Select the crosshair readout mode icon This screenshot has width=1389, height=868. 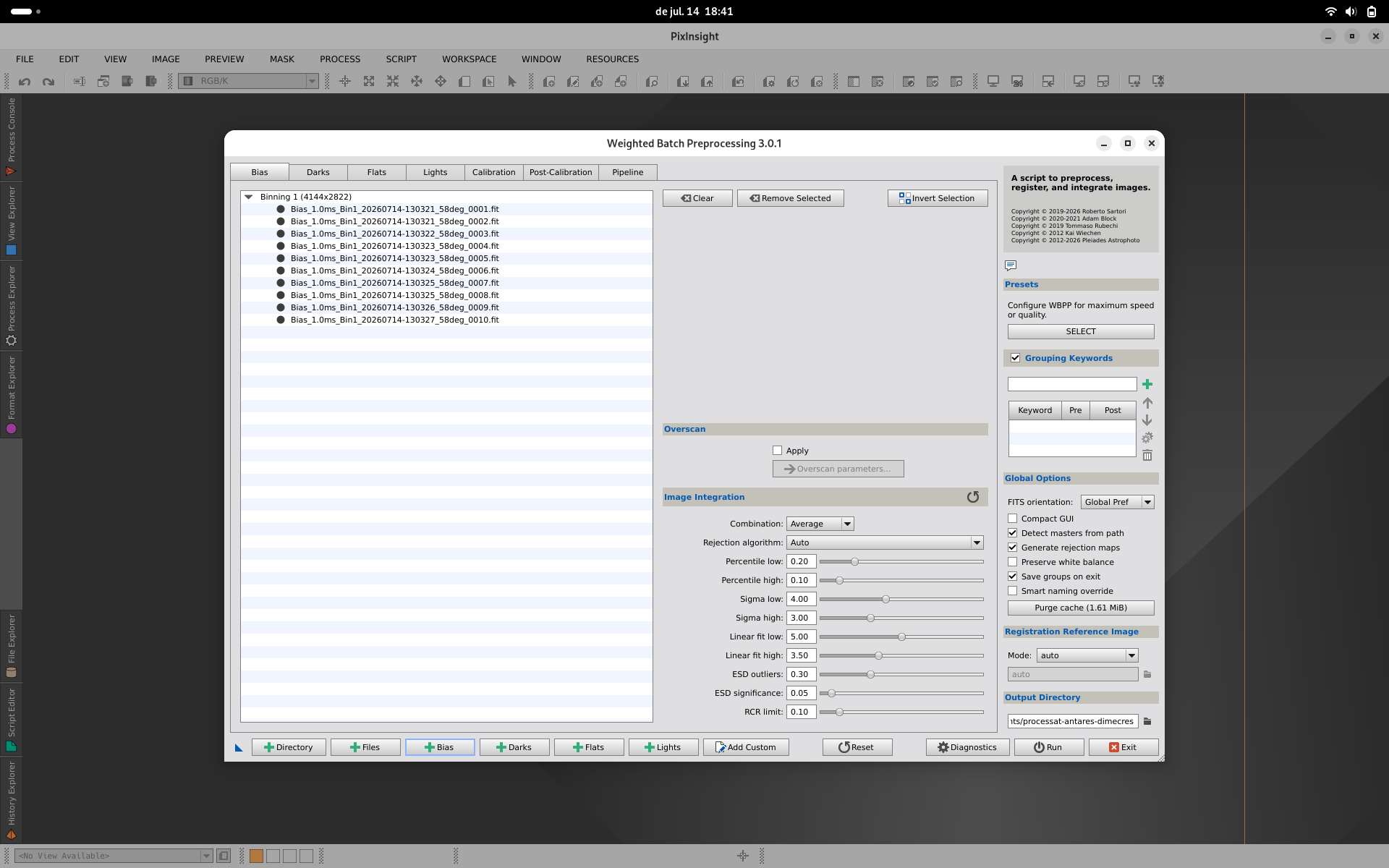click(345, 82)
